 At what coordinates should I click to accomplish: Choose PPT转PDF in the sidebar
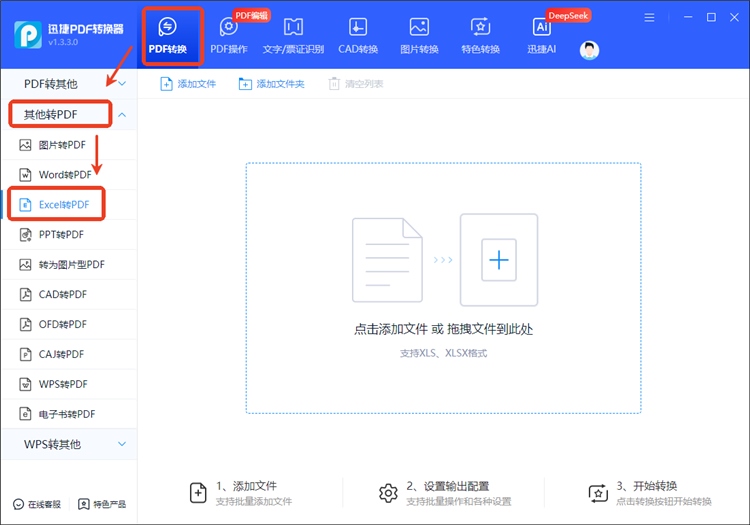(69, 235)
